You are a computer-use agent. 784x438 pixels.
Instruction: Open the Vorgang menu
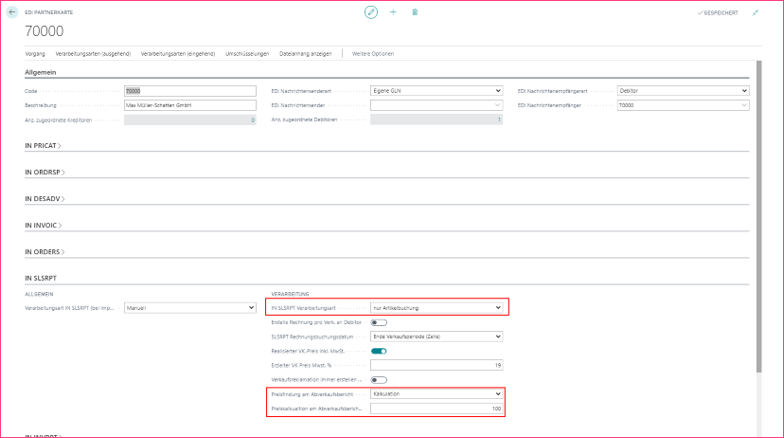pos(35,52)
